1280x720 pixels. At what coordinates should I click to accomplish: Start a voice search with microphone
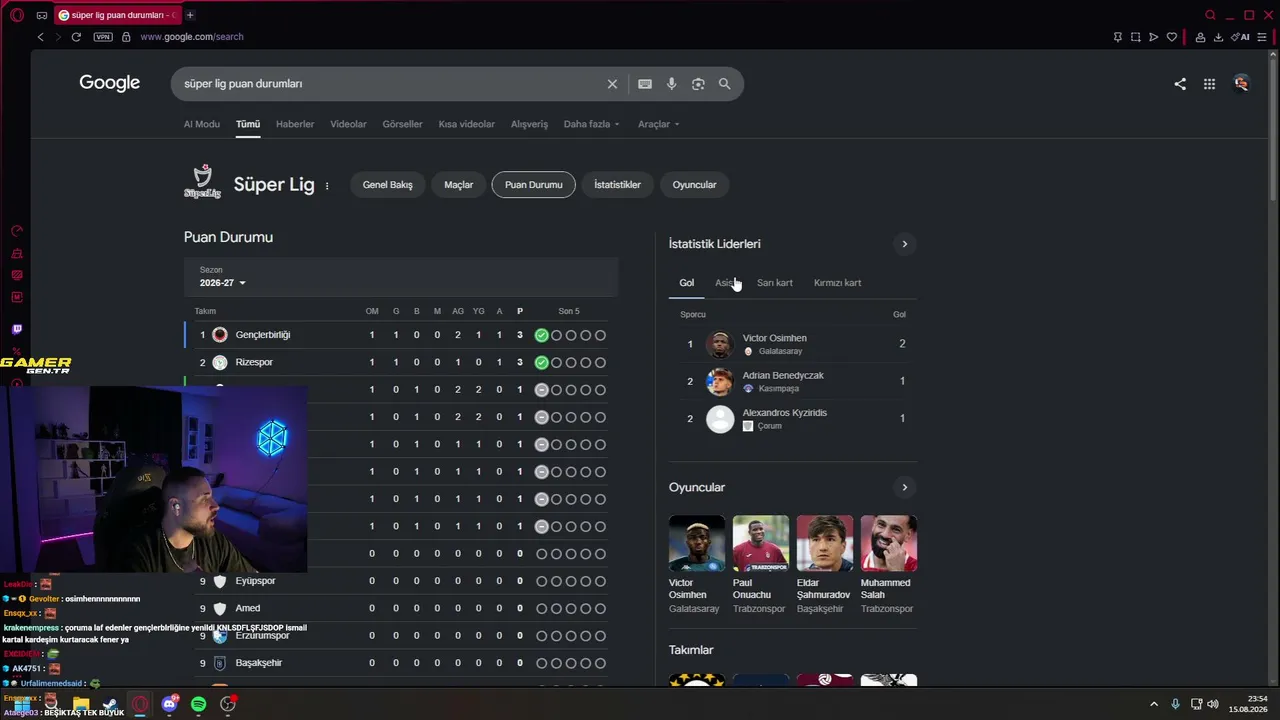(672, 84)
